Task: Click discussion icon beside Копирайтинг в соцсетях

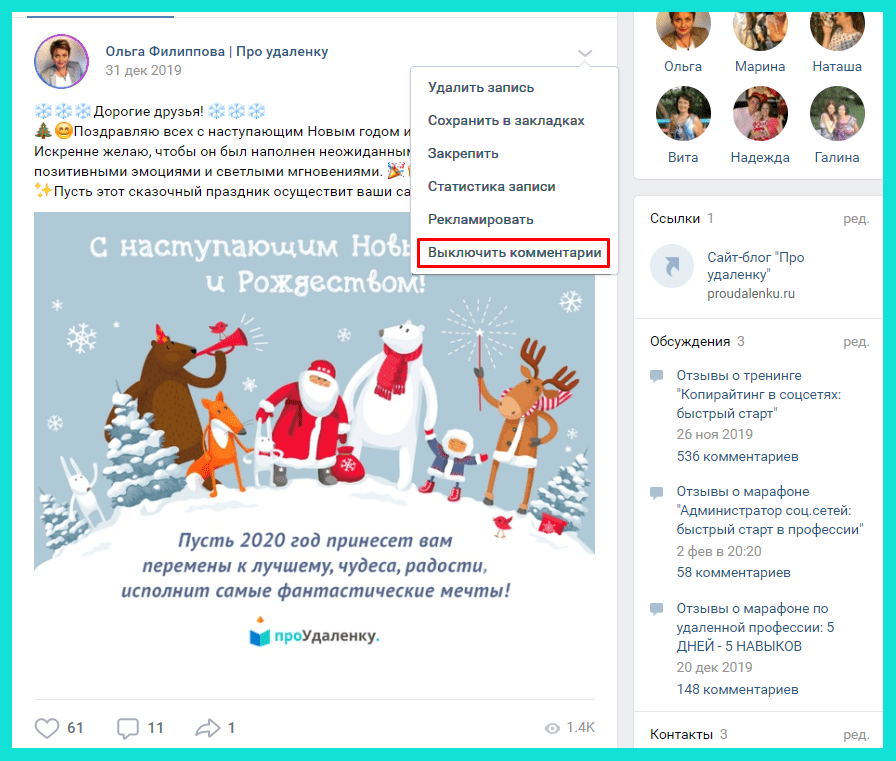Action: [x=657, y=376]
